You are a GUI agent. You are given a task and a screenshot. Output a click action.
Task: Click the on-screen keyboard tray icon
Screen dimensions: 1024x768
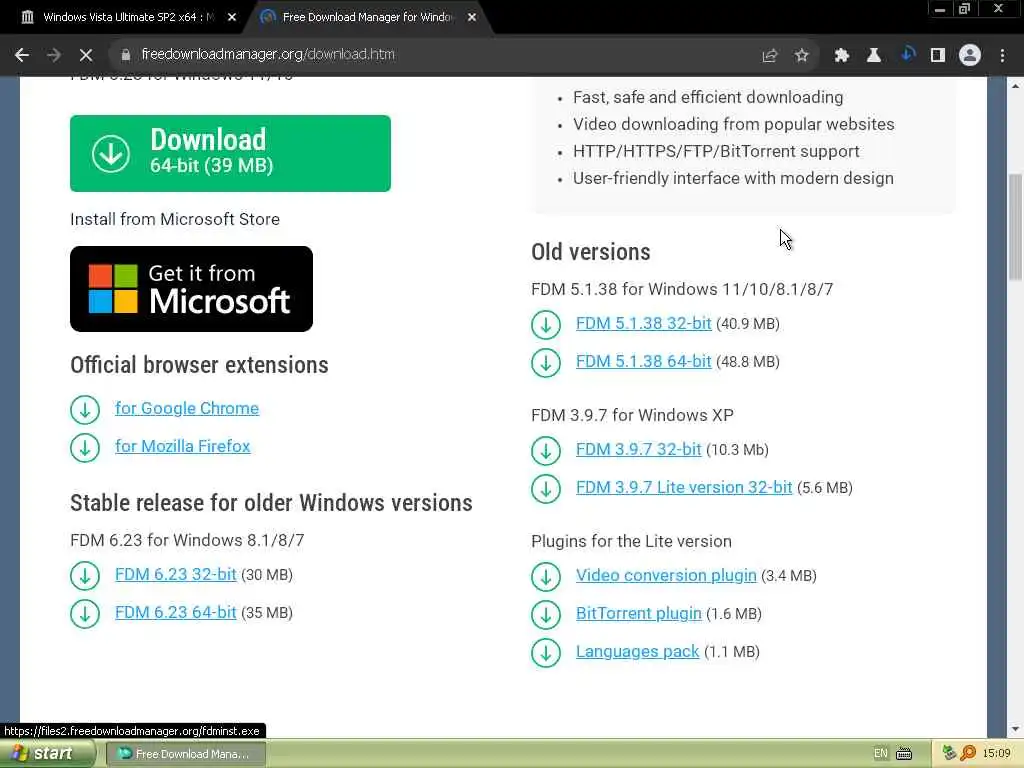pos(904,754)
